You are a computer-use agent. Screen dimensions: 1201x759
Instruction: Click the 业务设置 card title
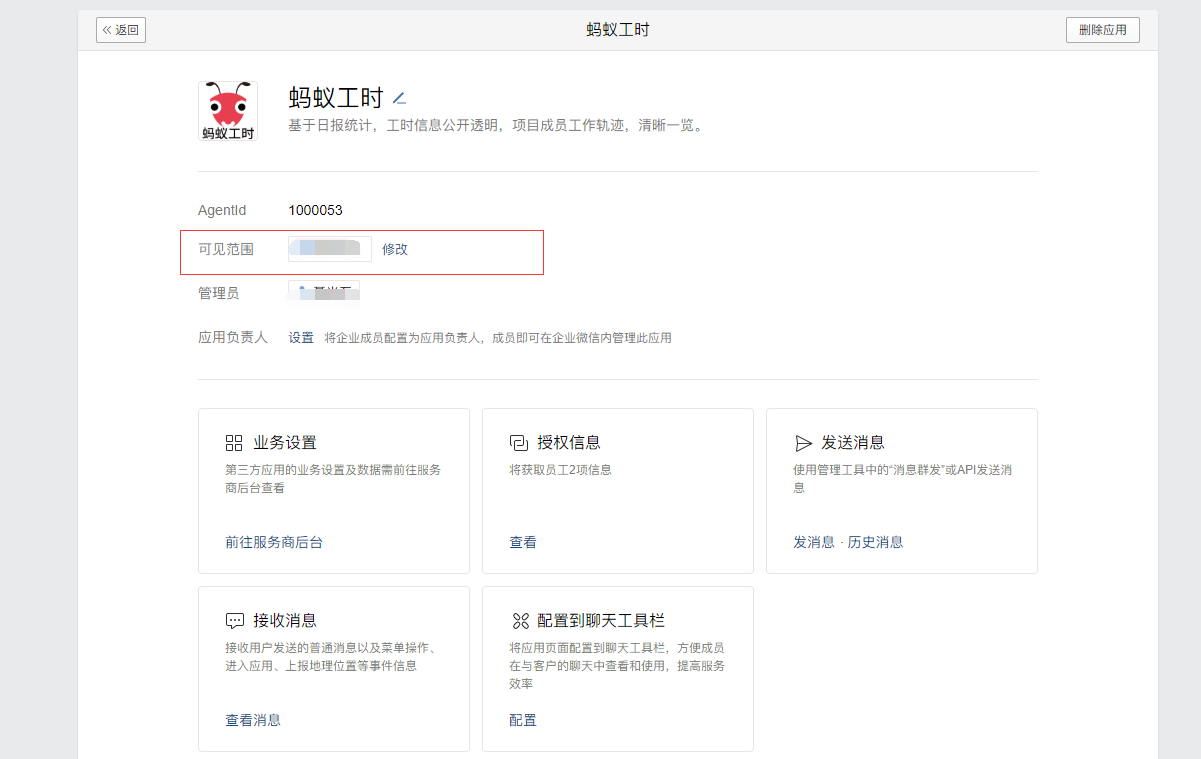pos(285,443)
